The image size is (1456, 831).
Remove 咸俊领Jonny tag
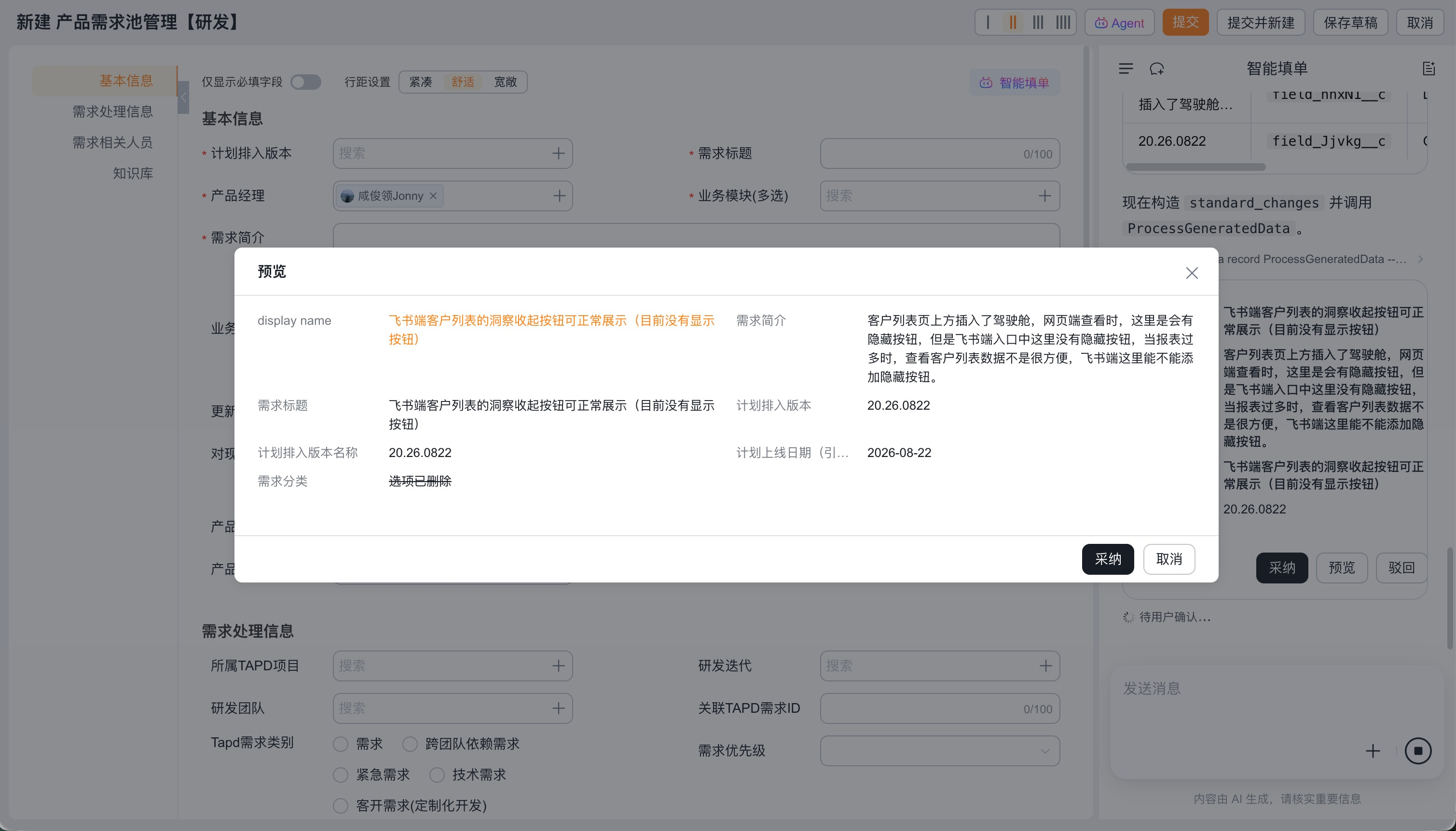(433, 196)
